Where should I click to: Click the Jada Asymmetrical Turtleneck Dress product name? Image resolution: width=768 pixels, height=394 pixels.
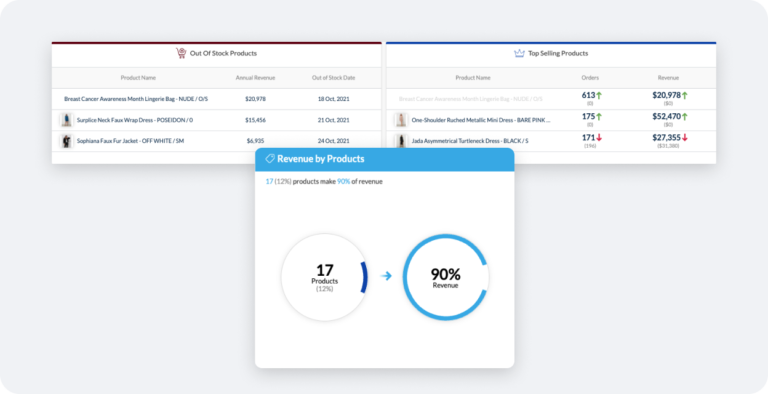[x=470, y=141]
